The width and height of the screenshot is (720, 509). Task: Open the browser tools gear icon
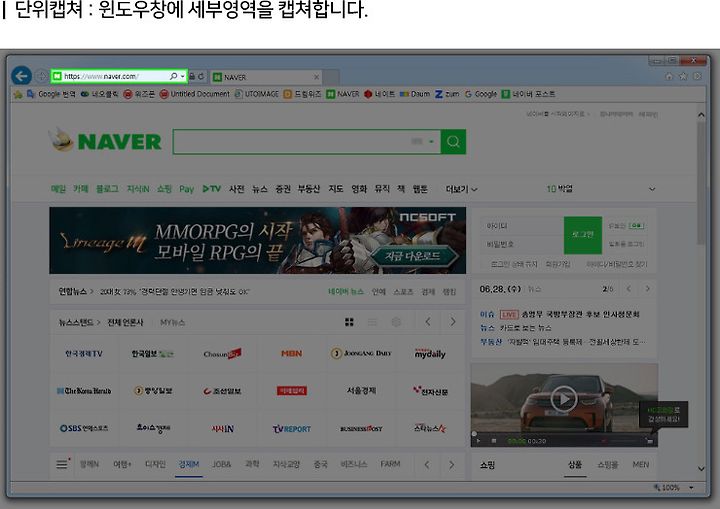tap(698, 76)
